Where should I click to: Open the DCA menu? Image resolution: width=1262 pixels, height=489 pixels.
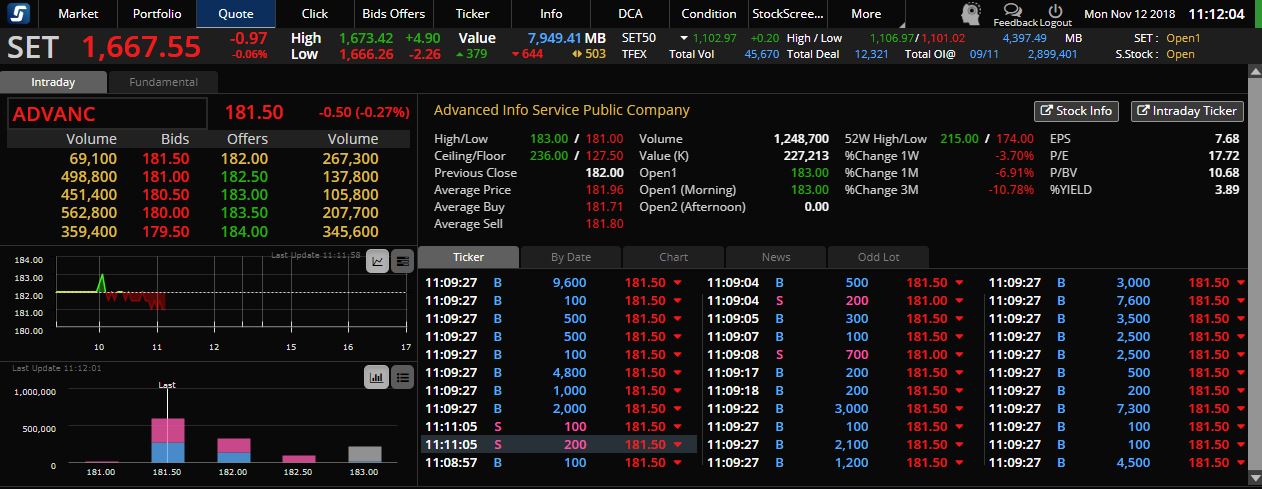click(x=630, y=13)
